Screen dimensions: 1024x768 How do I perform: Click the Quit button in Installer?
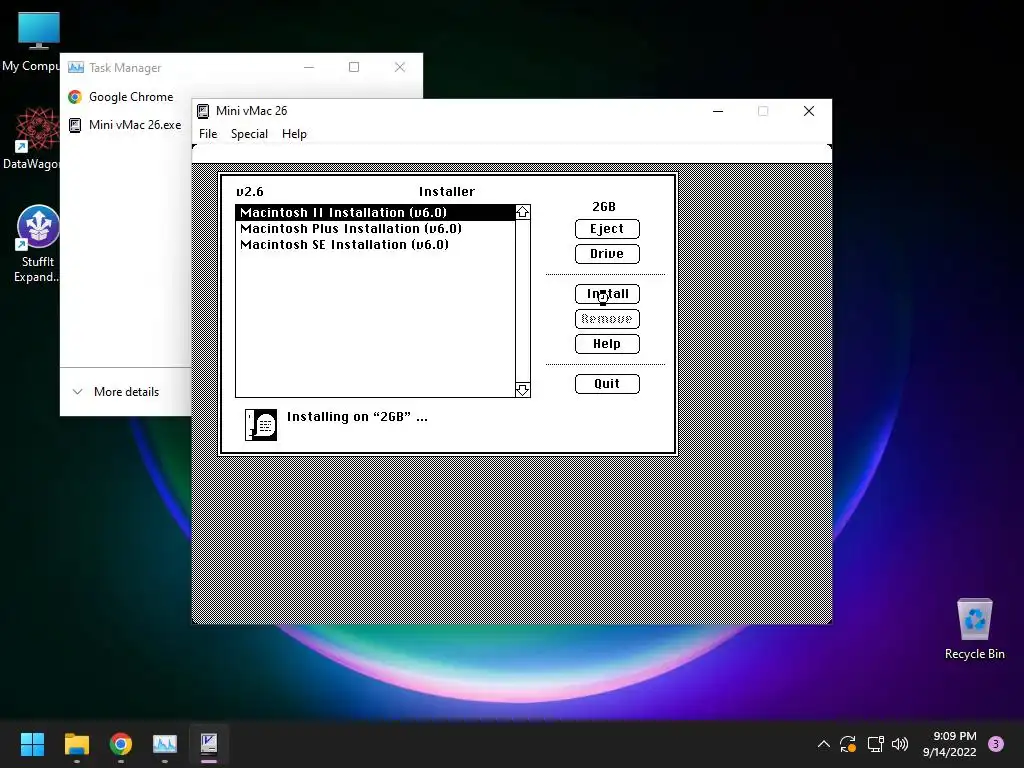[x=607, y=383]
